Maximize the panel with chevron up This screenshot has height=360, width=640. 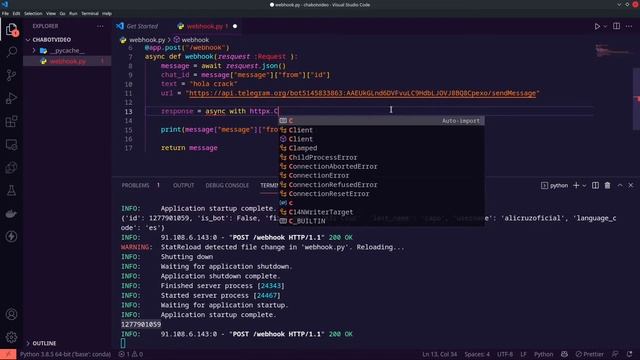click(620, 185)
